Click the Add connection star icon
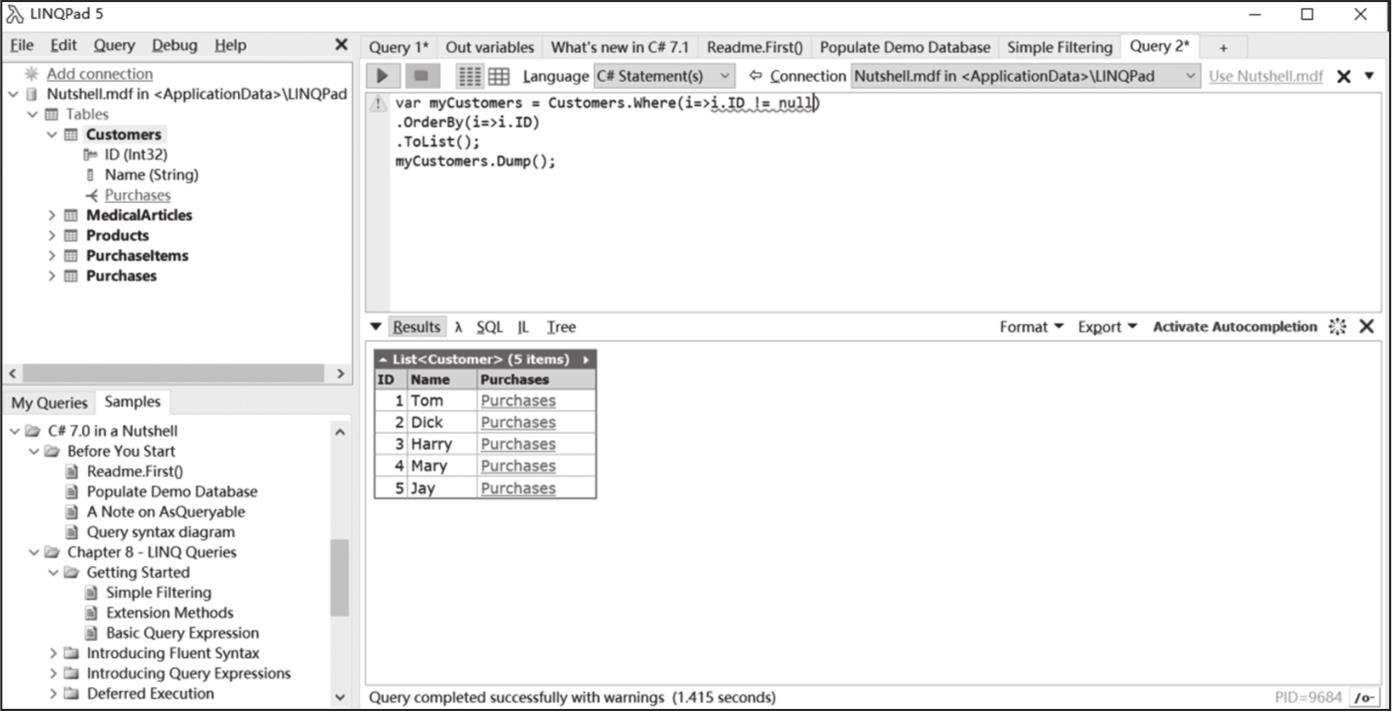 [32, 74]
